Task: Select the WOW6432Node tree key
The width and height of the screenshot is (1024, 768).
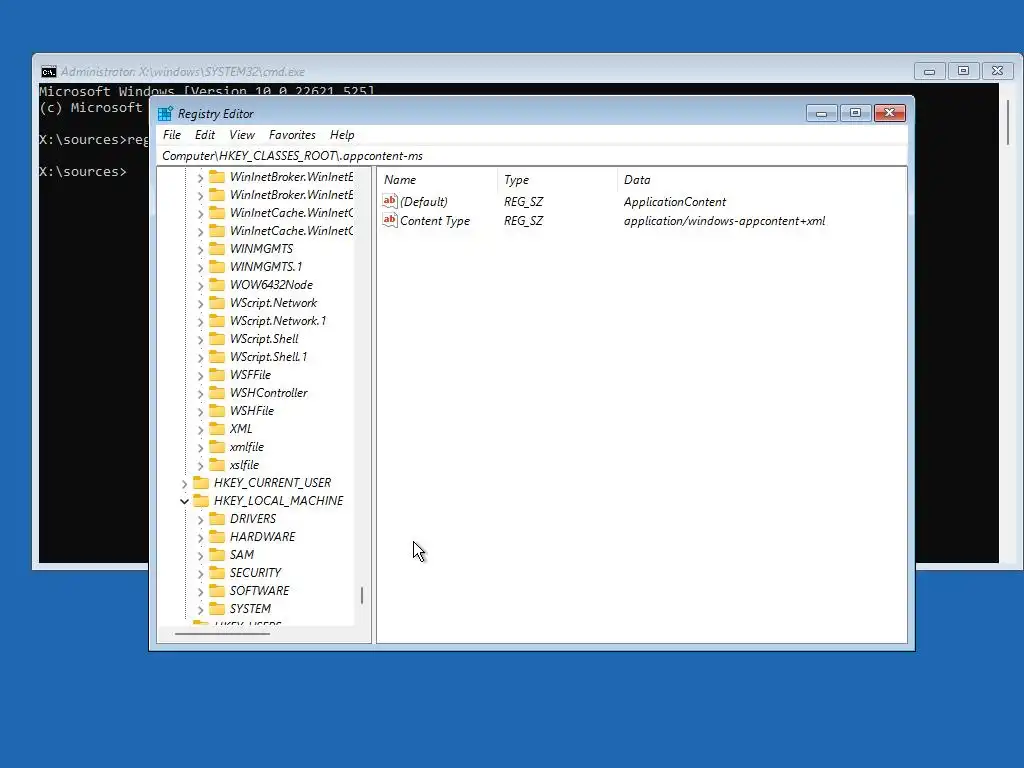Action: point(271,285)
